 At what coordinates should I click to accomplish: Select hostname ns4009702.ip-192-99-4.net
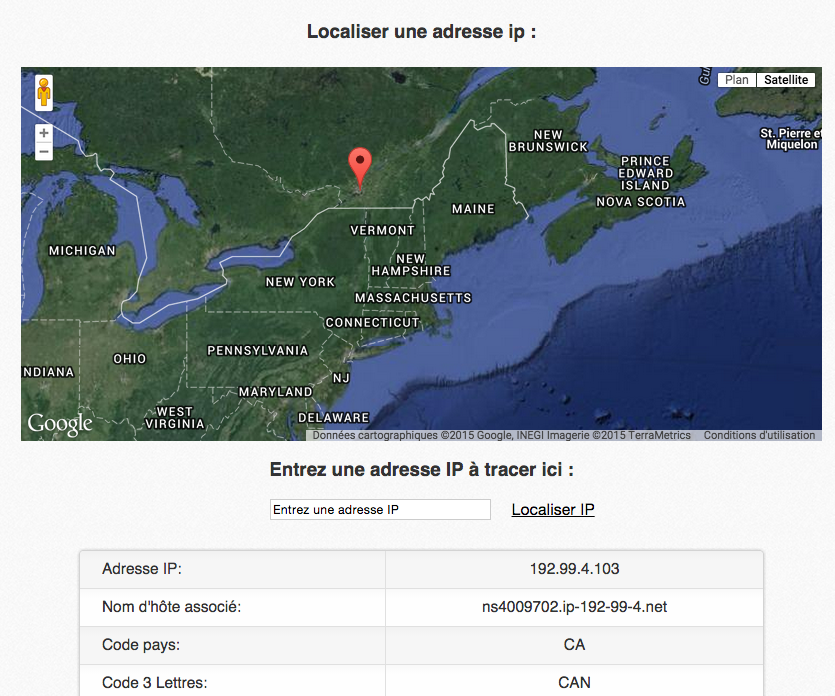[x=575, y=607]
